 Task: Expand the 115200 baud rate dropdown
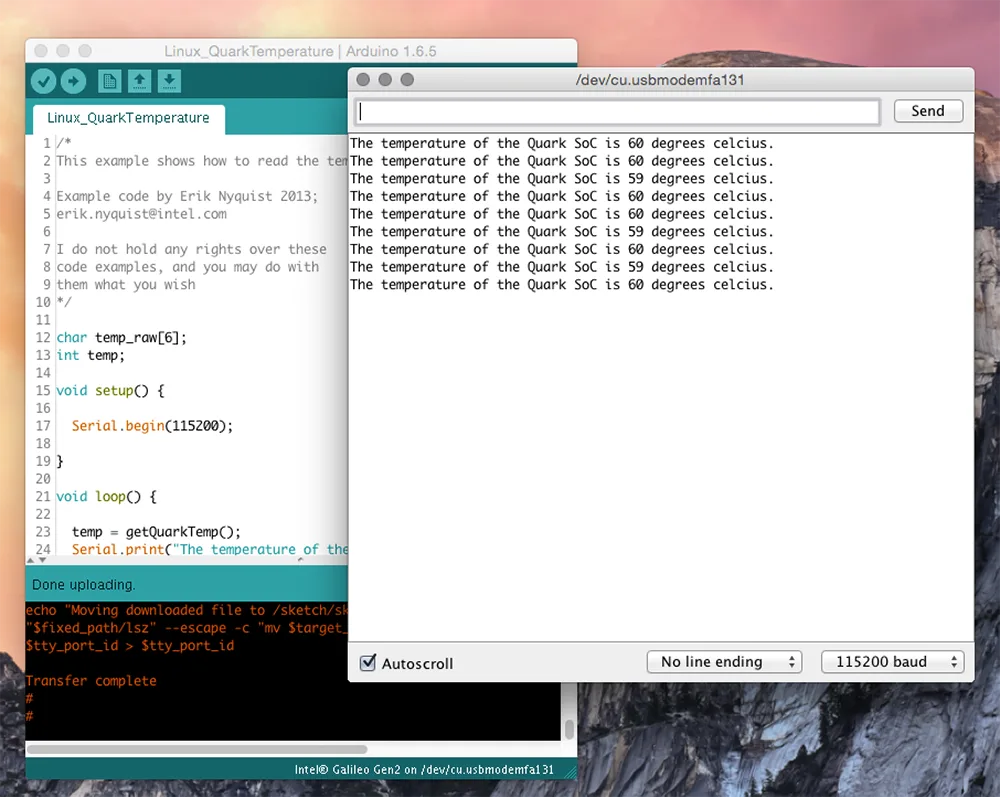point(891,662)
